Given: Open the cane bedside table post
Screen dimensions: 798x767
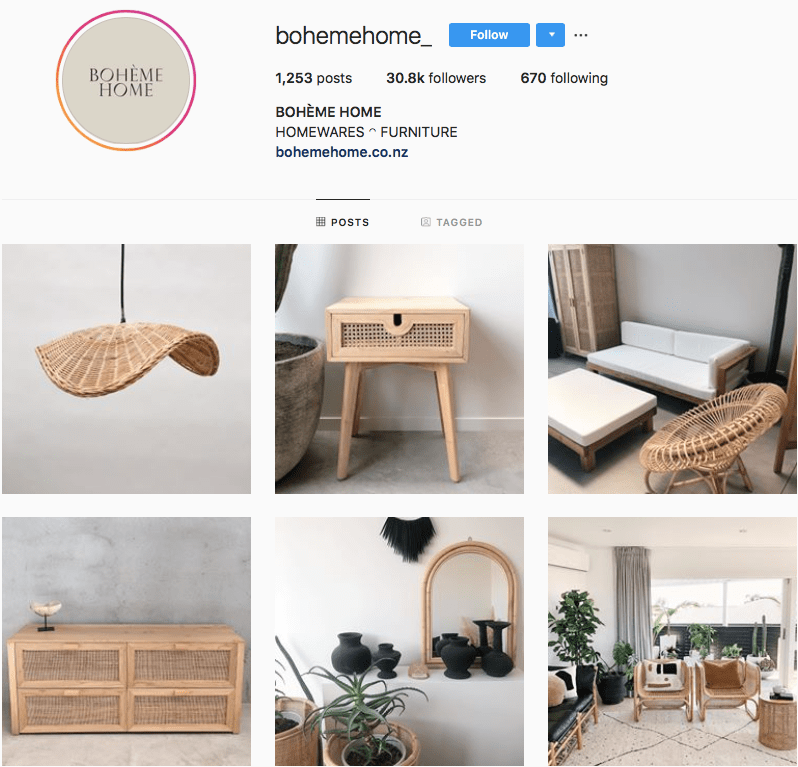Looking at the screenshot, I should pos(400,369).
